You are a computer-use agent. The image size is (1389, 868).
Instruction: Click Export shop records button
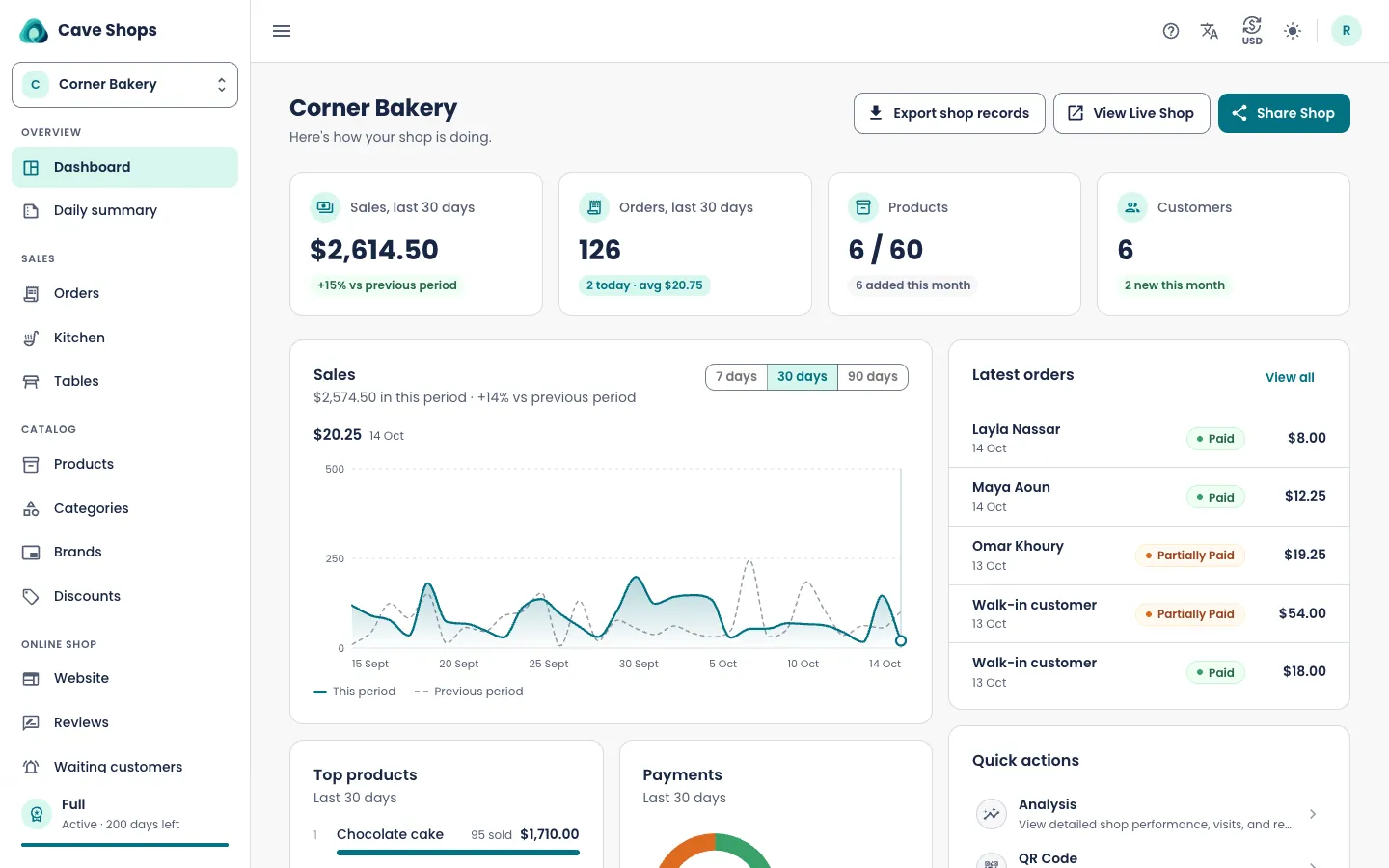[x=949, y=113]
